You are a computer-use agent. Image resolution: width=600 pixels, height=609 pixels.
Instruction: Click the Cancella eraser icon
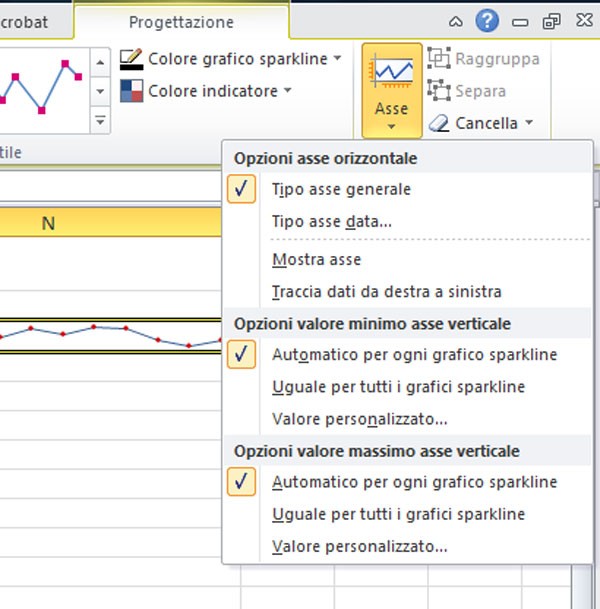pos(439,124)
